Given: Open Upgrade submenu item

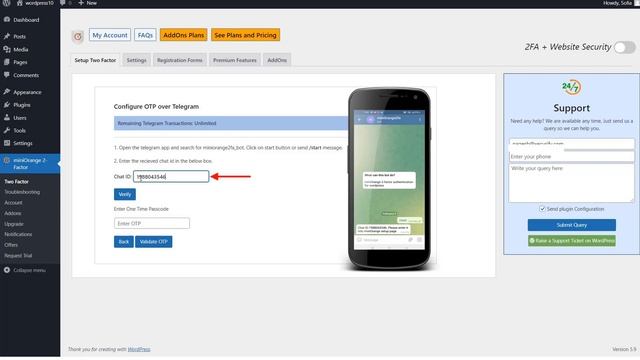Looking at the screenshot, I should (14, 224).
